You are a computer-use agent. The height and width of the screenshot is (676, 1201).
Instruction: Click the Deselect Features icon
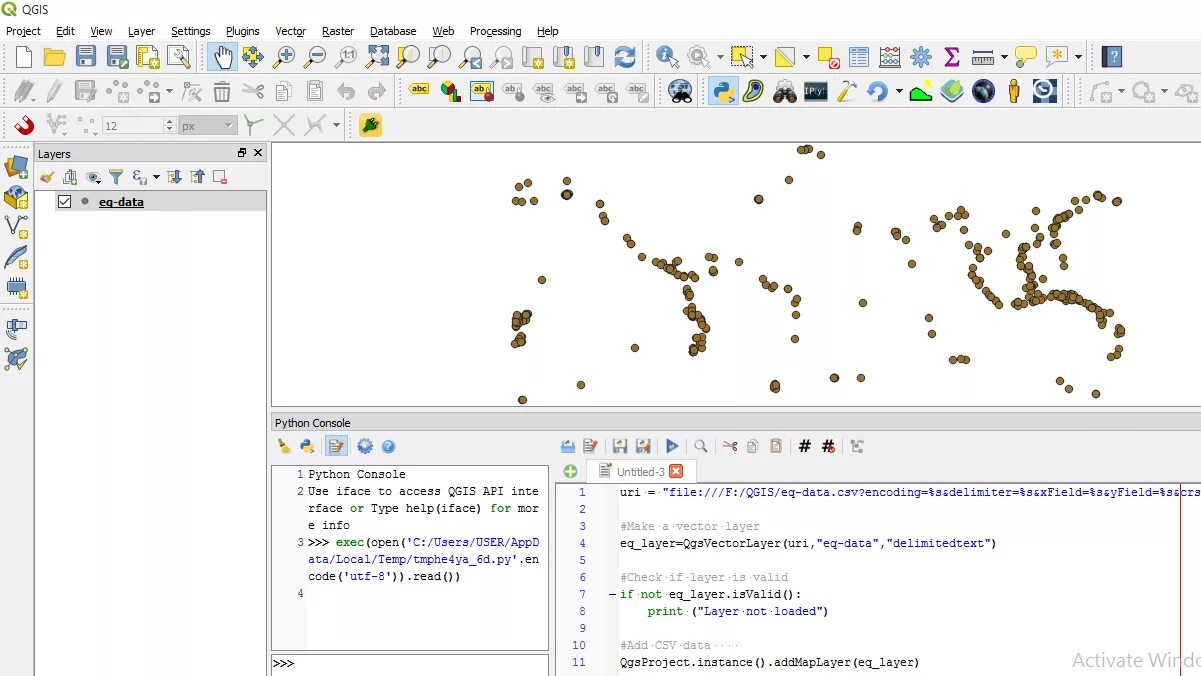click(828, 57)
